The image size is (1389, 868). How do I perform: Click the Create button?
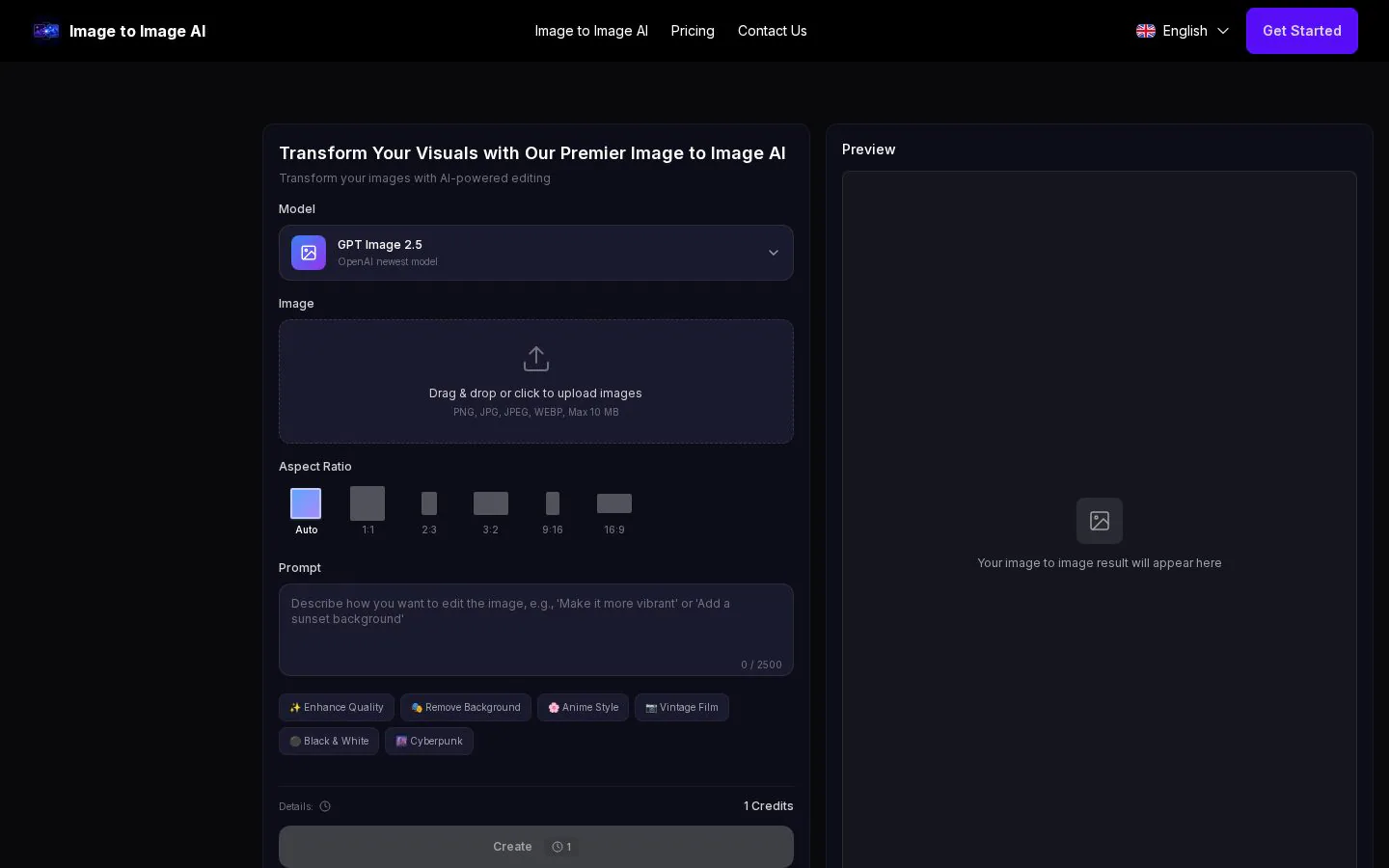[x=536, y=847]
